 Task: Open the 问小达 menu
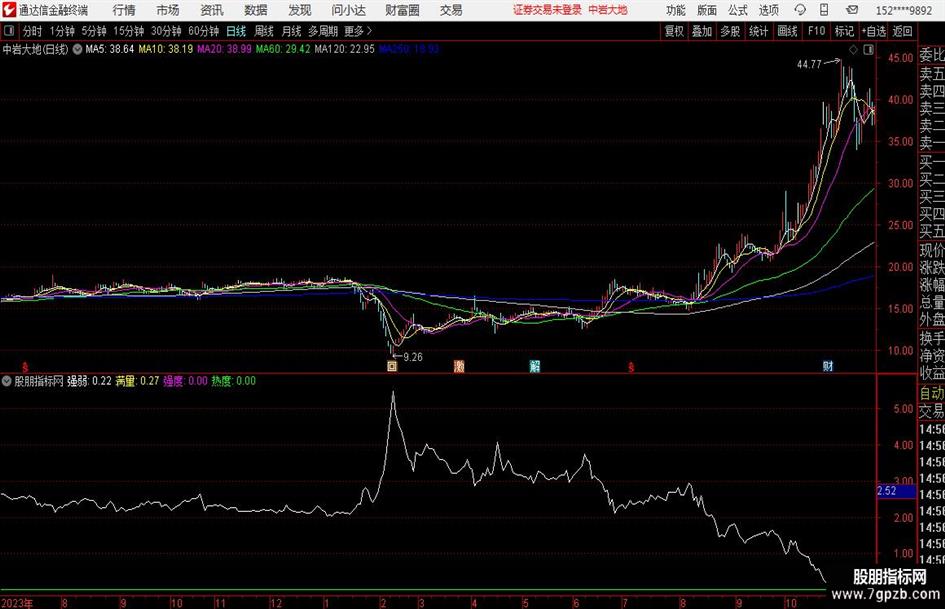coord(348,10)
